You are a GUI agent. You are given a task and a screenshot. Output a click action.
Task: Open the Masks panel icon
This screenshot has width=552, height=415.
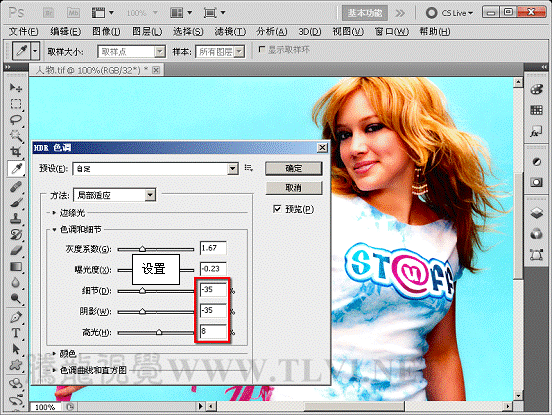[536, 182]
